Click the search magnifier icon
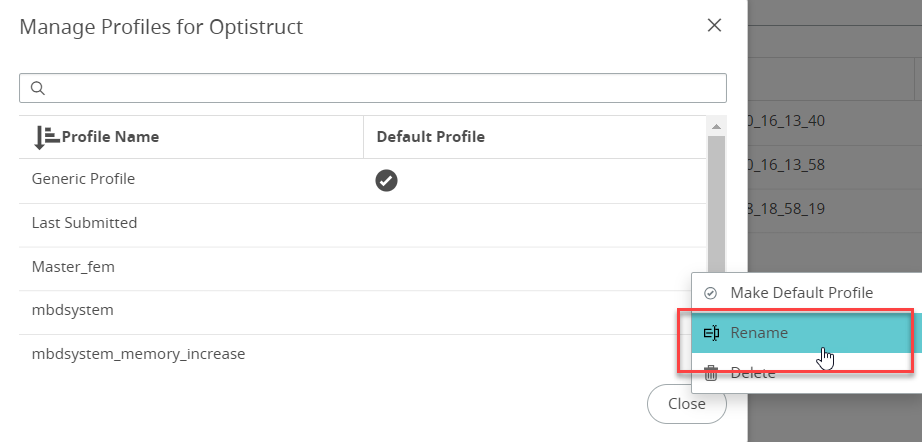 pos(38,88)
